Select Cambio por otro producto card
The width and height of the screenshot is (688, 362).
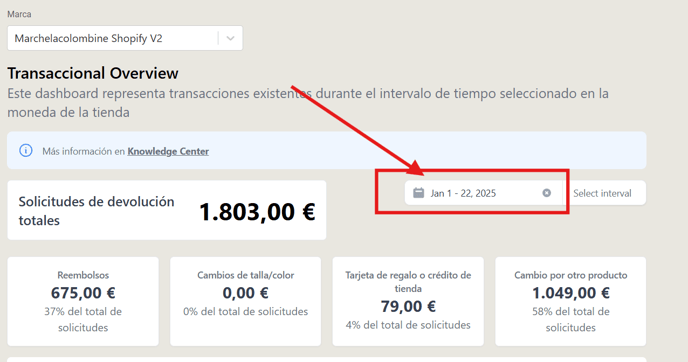pyautogui.click(x=570, y=301)
